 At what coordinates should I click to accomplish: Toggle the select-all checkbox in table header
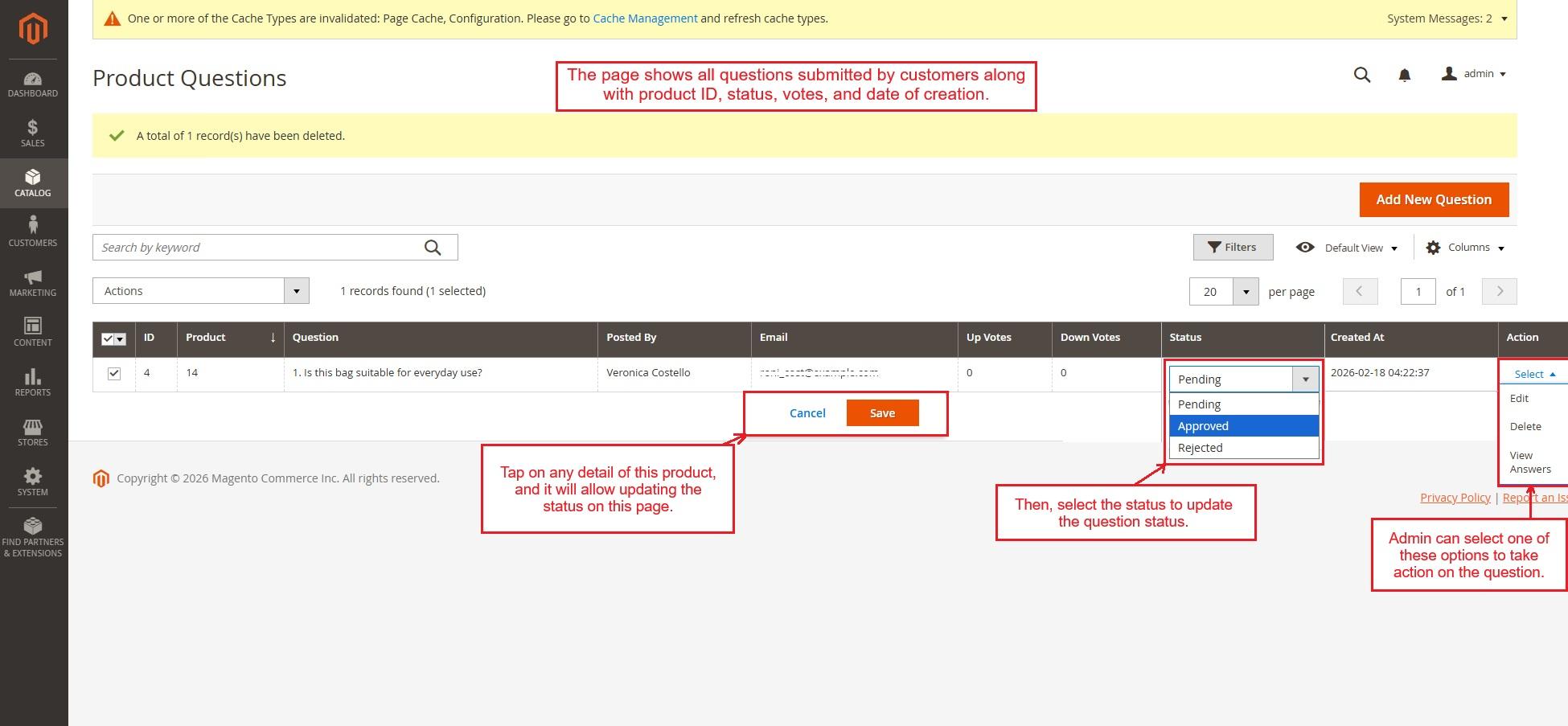[x=108, y=339]
